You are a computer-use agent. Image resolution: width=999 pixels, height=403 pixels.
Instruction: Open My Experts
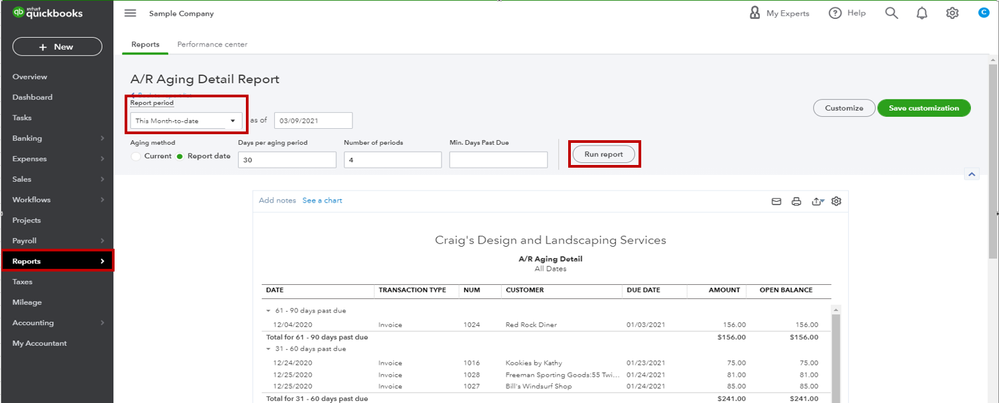pos(780,13)
